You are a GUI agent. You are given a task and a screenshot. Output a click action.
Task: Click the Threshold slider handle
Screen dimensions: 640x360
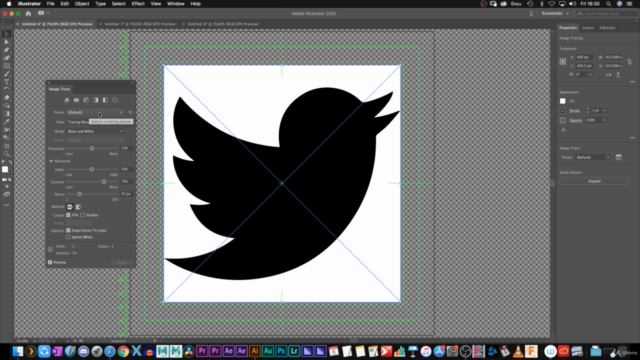coord(92,149)
